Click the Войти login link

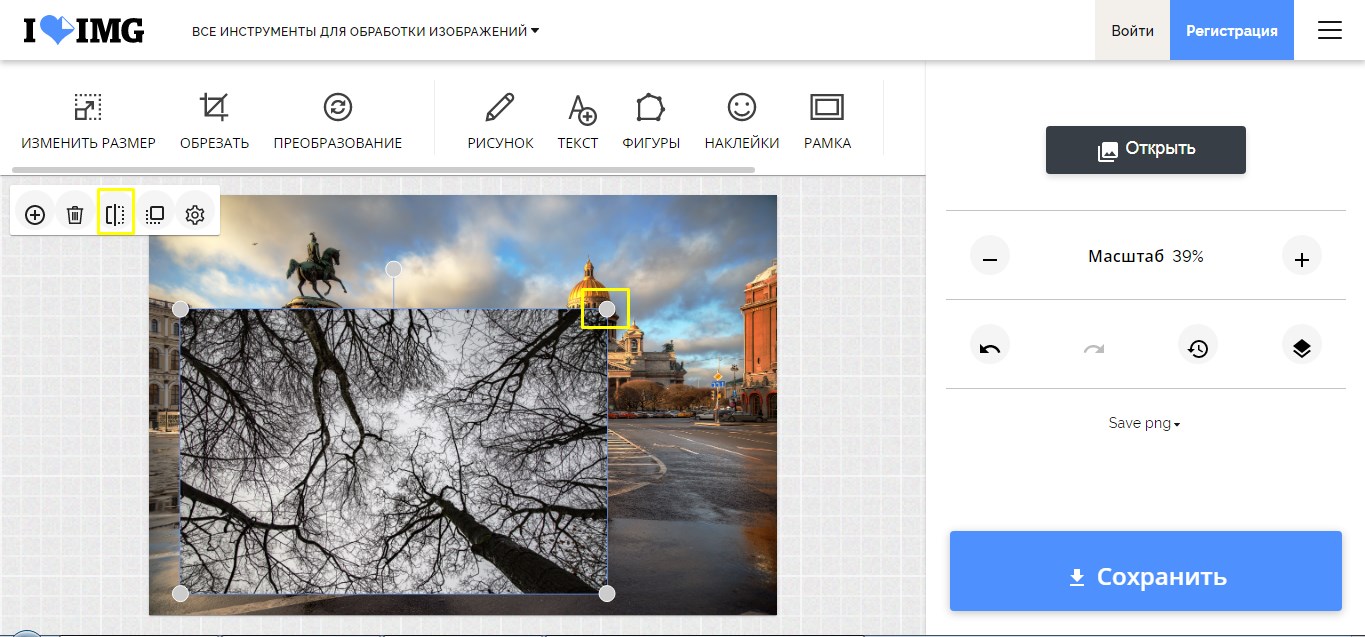pos(1132,31)
